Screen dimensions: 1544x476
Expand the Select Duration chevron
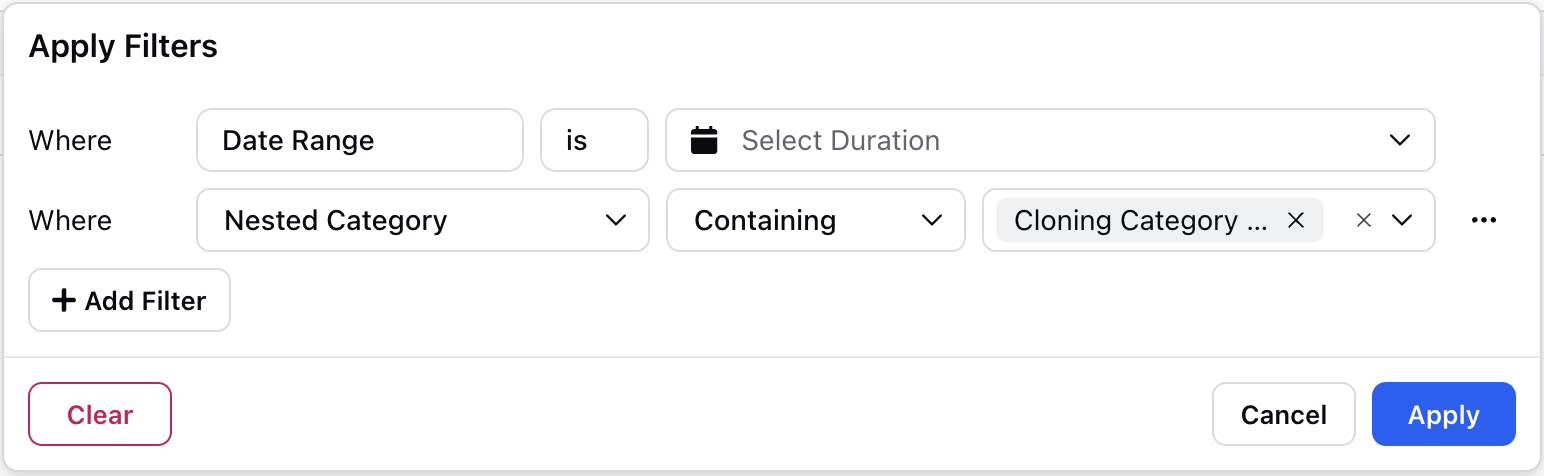click(x=1400, y=140)
